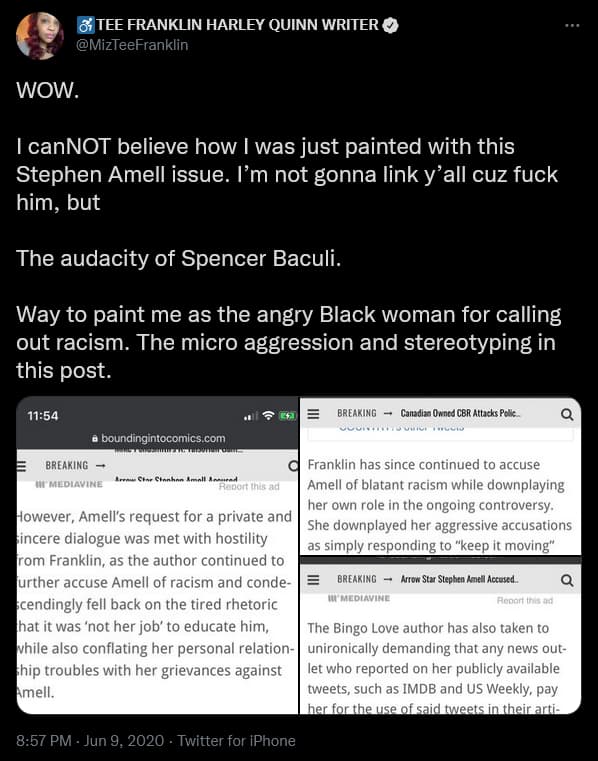Image resolution: width=598 pixels, height=761 pixels.
Task: Click the search magnifier in bottom-right screenshot
Action: (567, 580)
